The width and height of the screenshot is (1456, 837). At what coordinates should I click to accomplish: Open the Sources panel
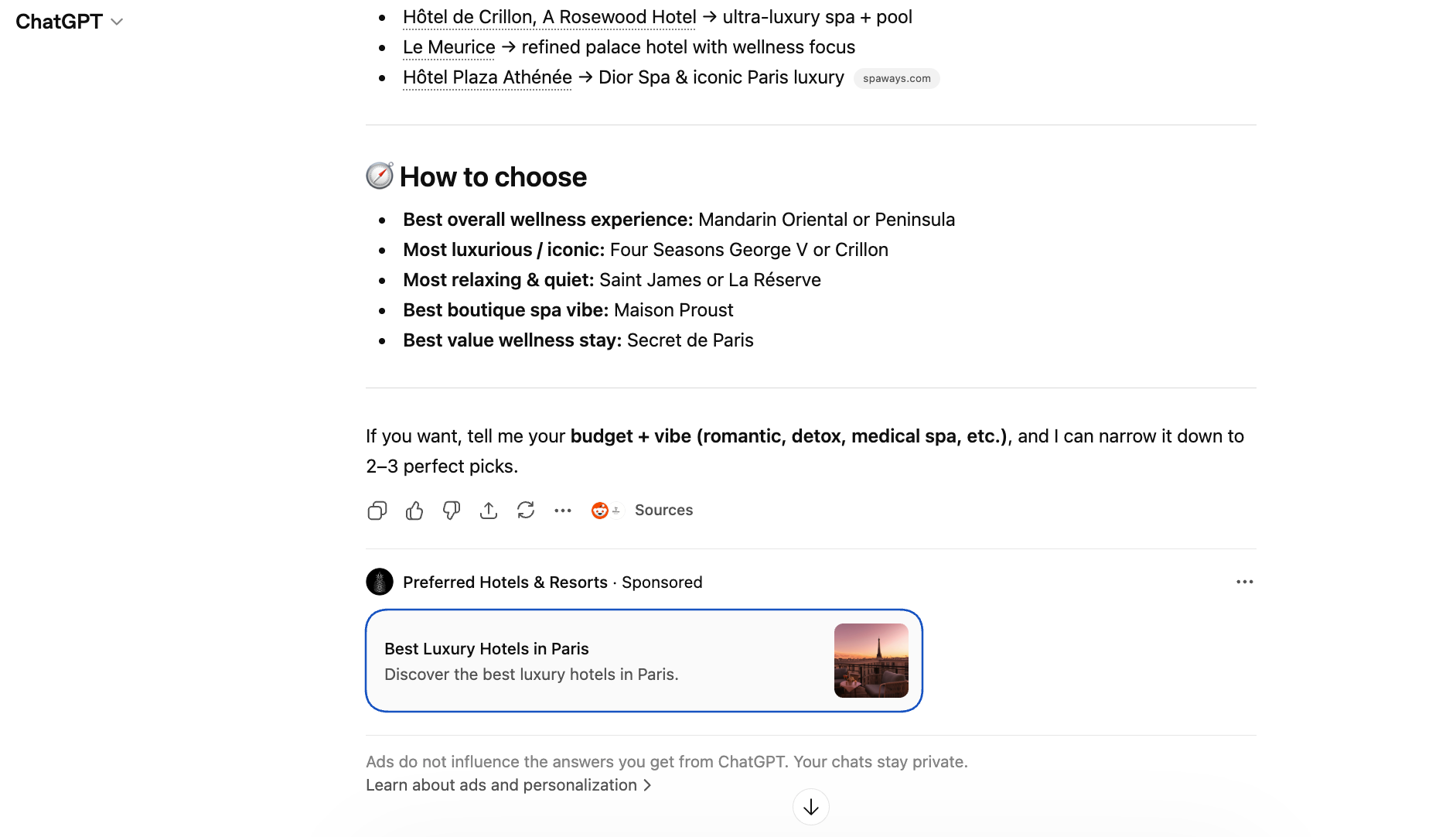coord(663,510)
